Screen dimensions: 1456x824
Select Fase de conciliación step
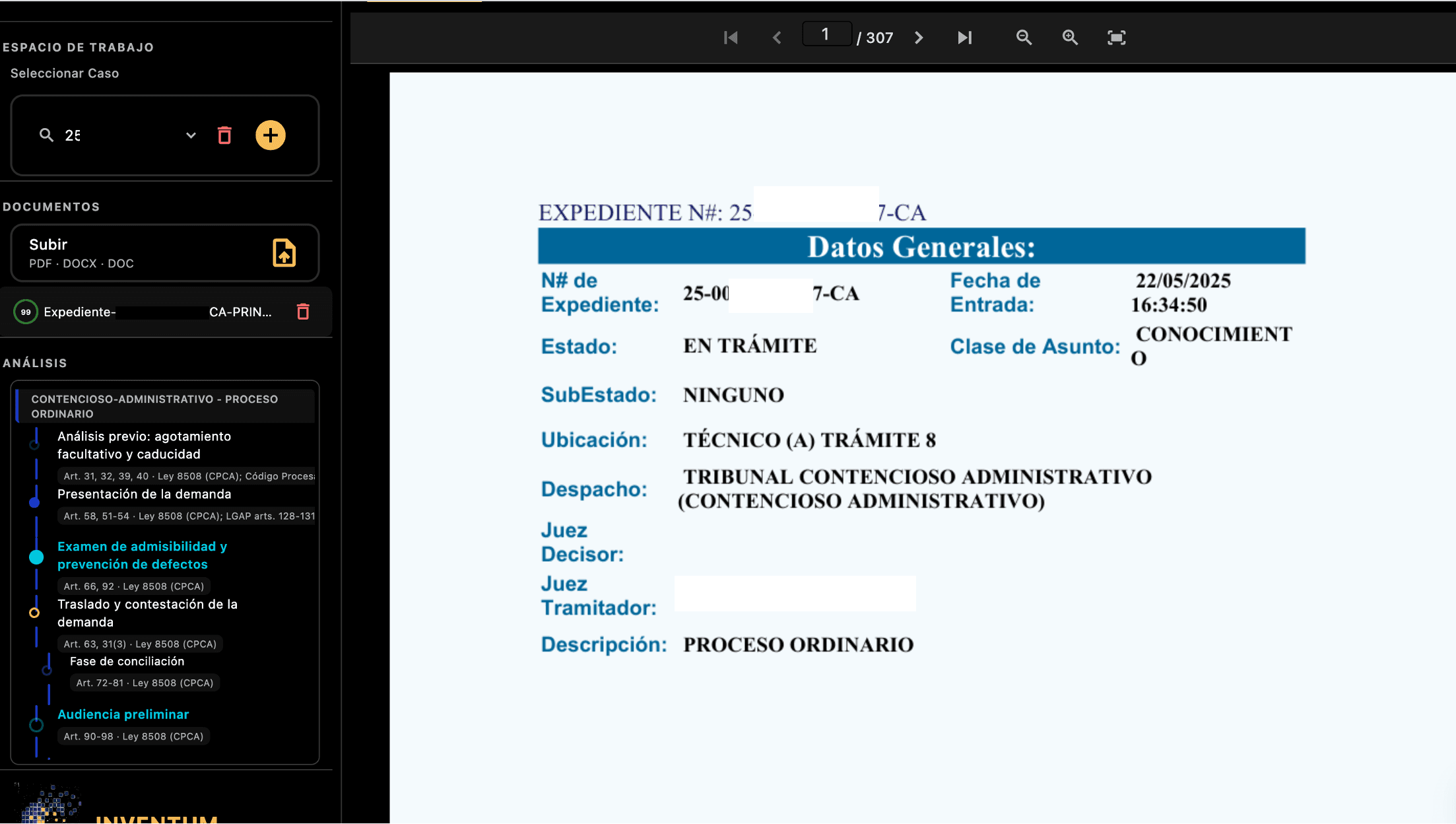tap(127, 661)
